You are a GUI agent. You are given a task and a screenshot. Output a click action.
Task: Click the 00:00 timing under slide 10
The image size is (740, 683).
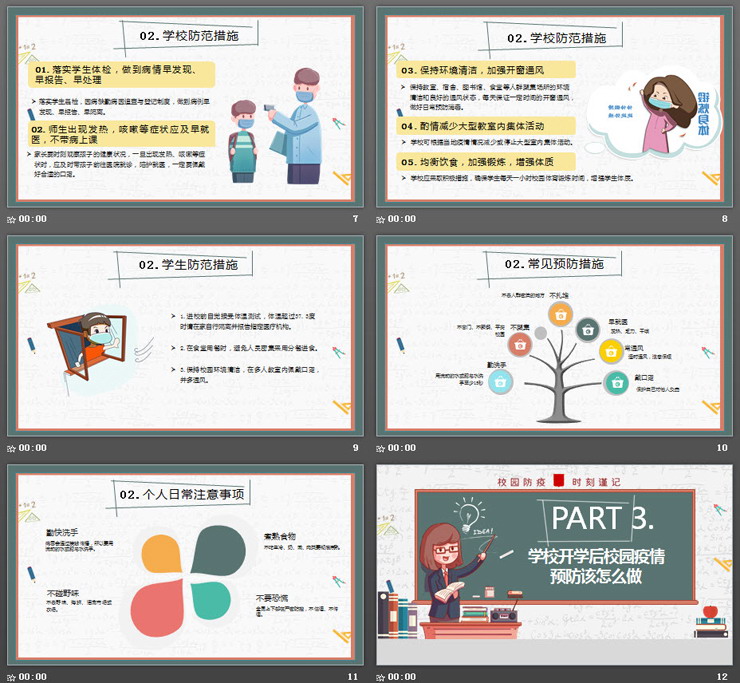click(x=402, y=448)
